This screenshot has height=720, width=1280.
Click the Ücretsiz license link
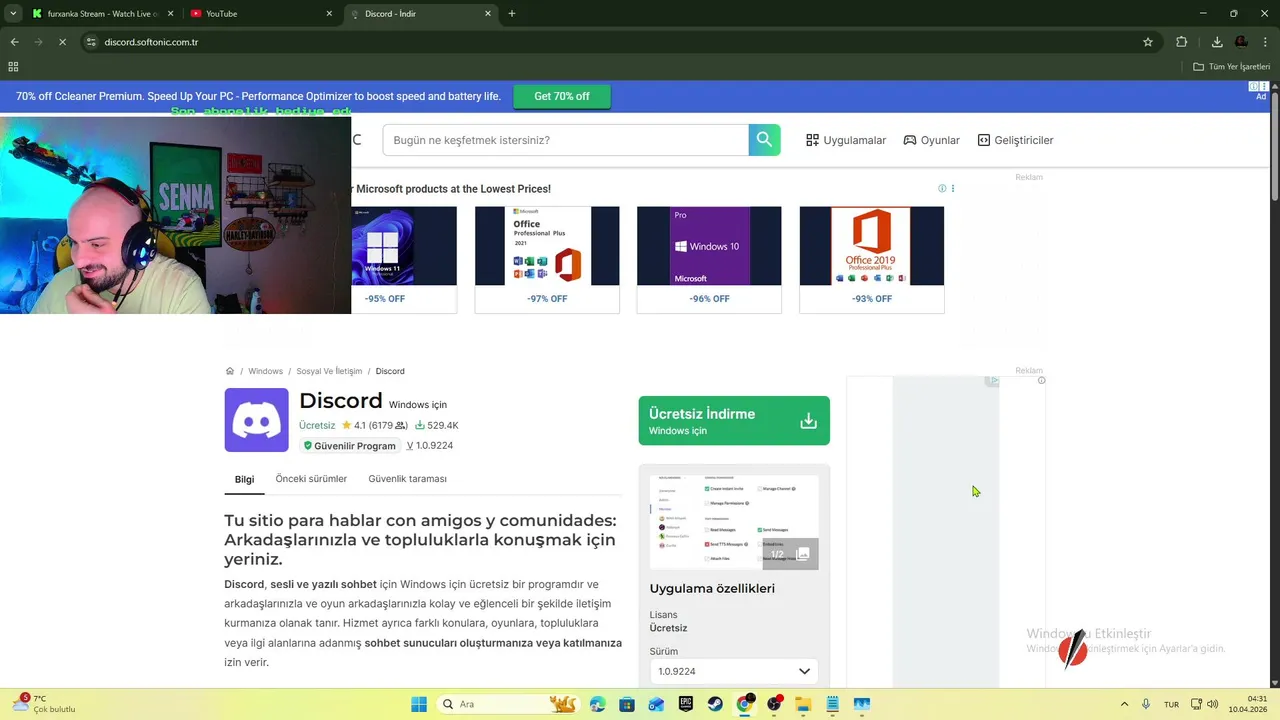point(317,425)
